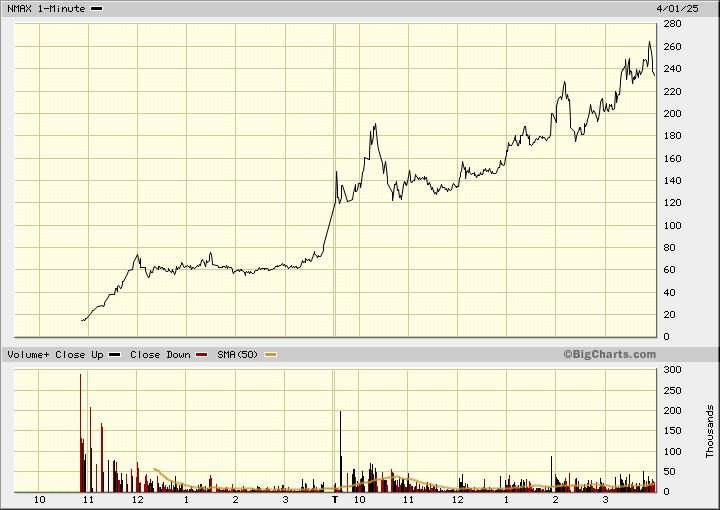Click the price line's highest peak
This screenshot has width=720, height=510.
649,43
